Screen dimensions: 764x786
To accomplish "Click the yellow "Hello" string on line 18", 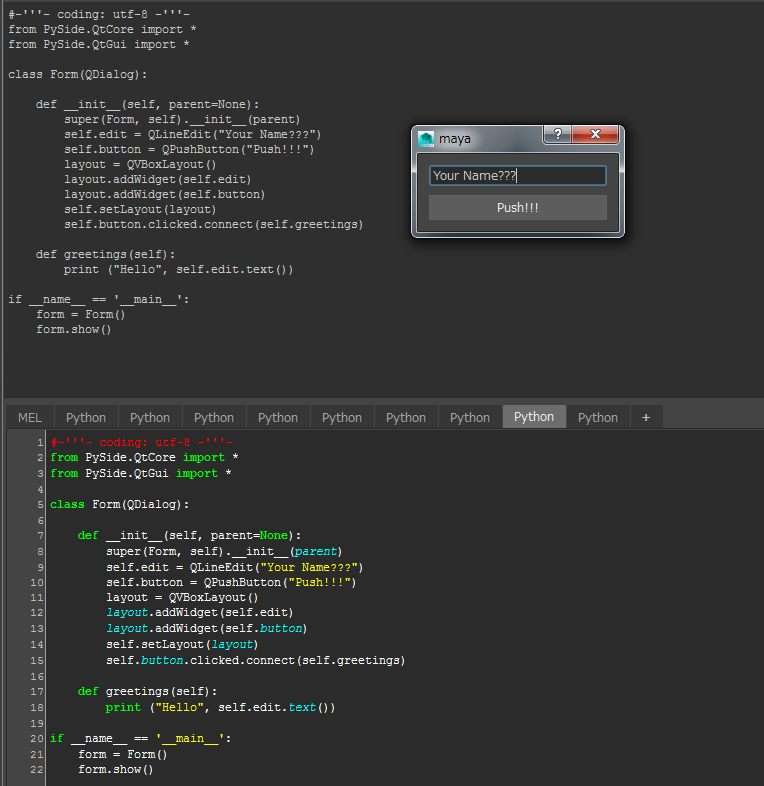I will tap(179, 707).
